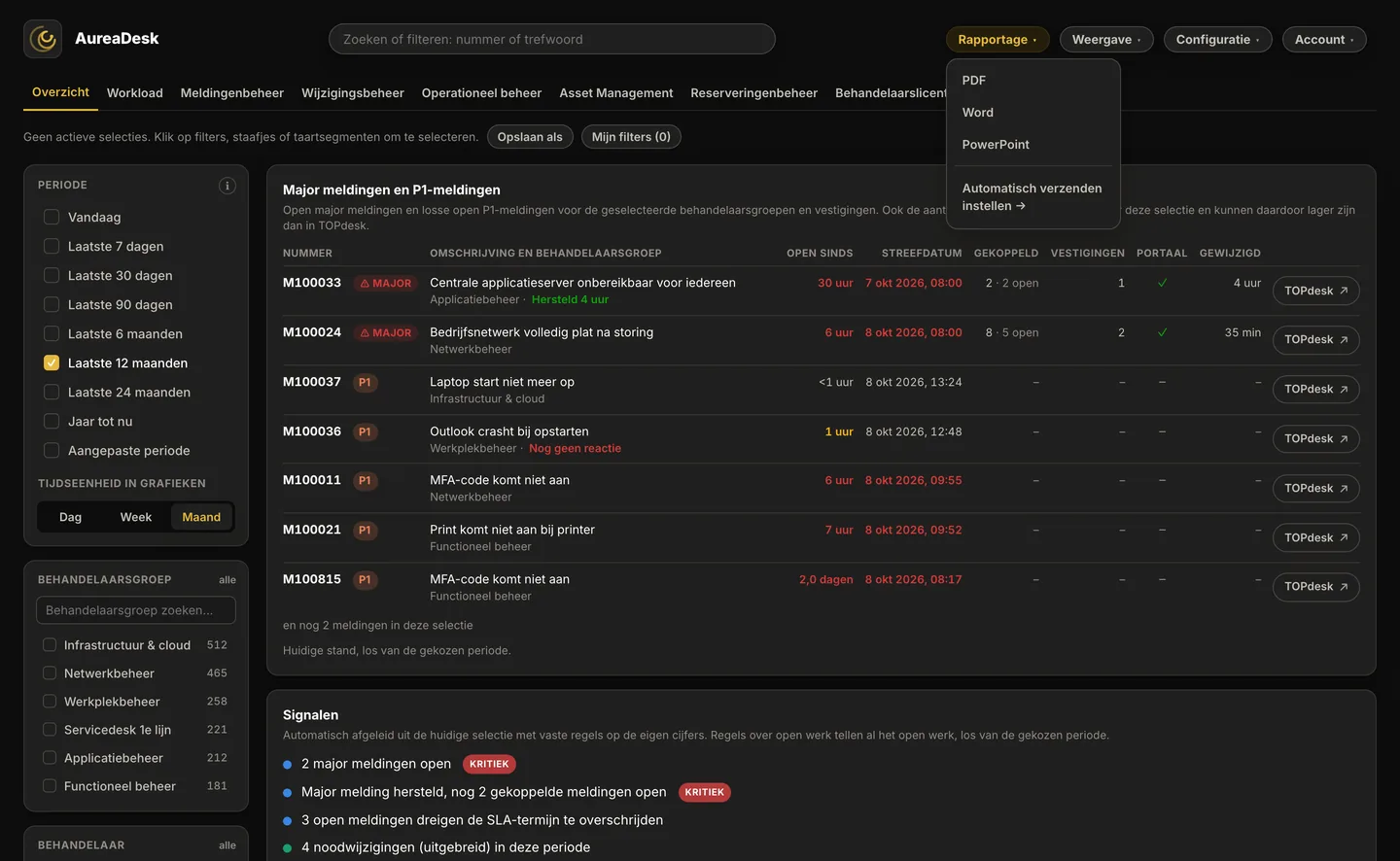1400x861 pixels.
Task: Select Maand time unit
Action: [x=201, y=517]
